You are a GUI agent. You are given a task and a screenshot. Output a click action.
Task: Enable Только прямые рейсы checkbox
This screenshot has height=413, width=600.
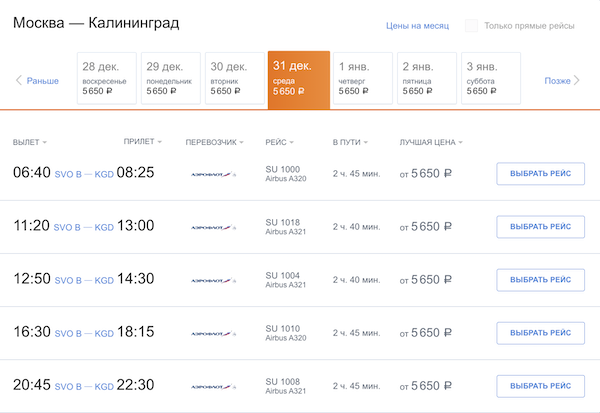point(472,25)
